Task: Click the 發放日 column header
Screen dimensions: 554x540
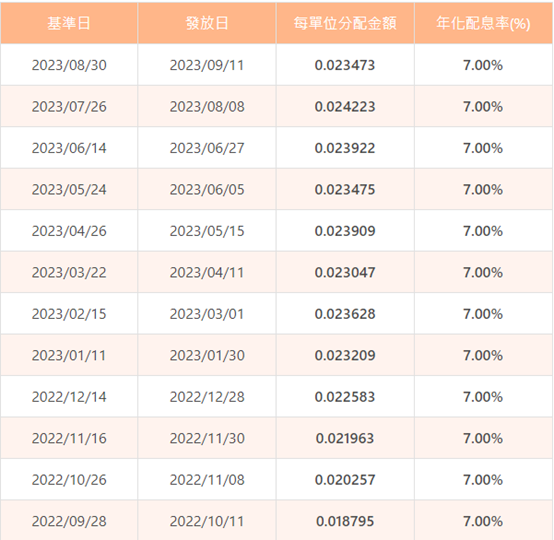Action: 207,23
